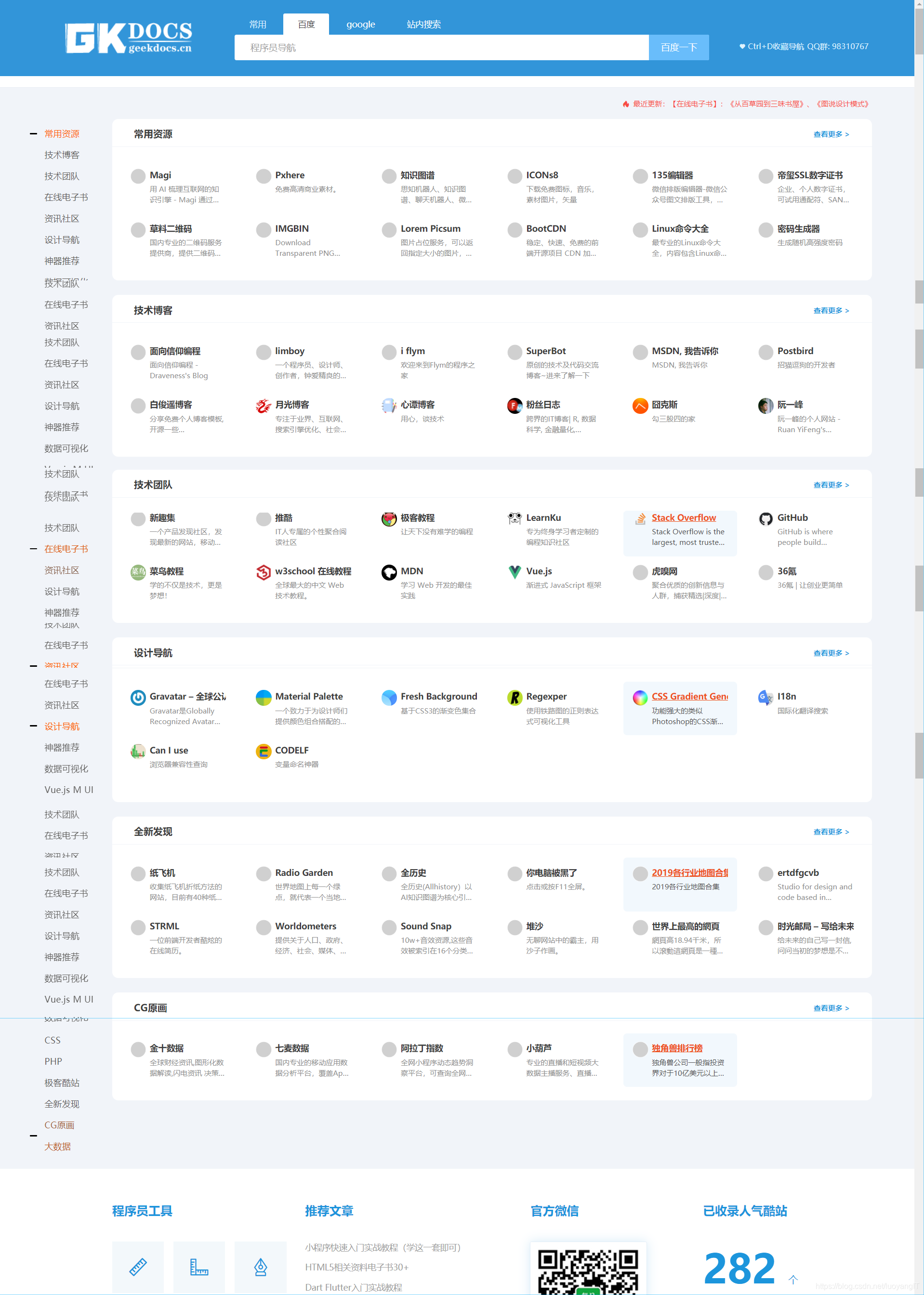Screen dimensions: 924x1295
Task: Click the GKDocs geekdocs.cn logo
Action: click(x=129, y=38)
